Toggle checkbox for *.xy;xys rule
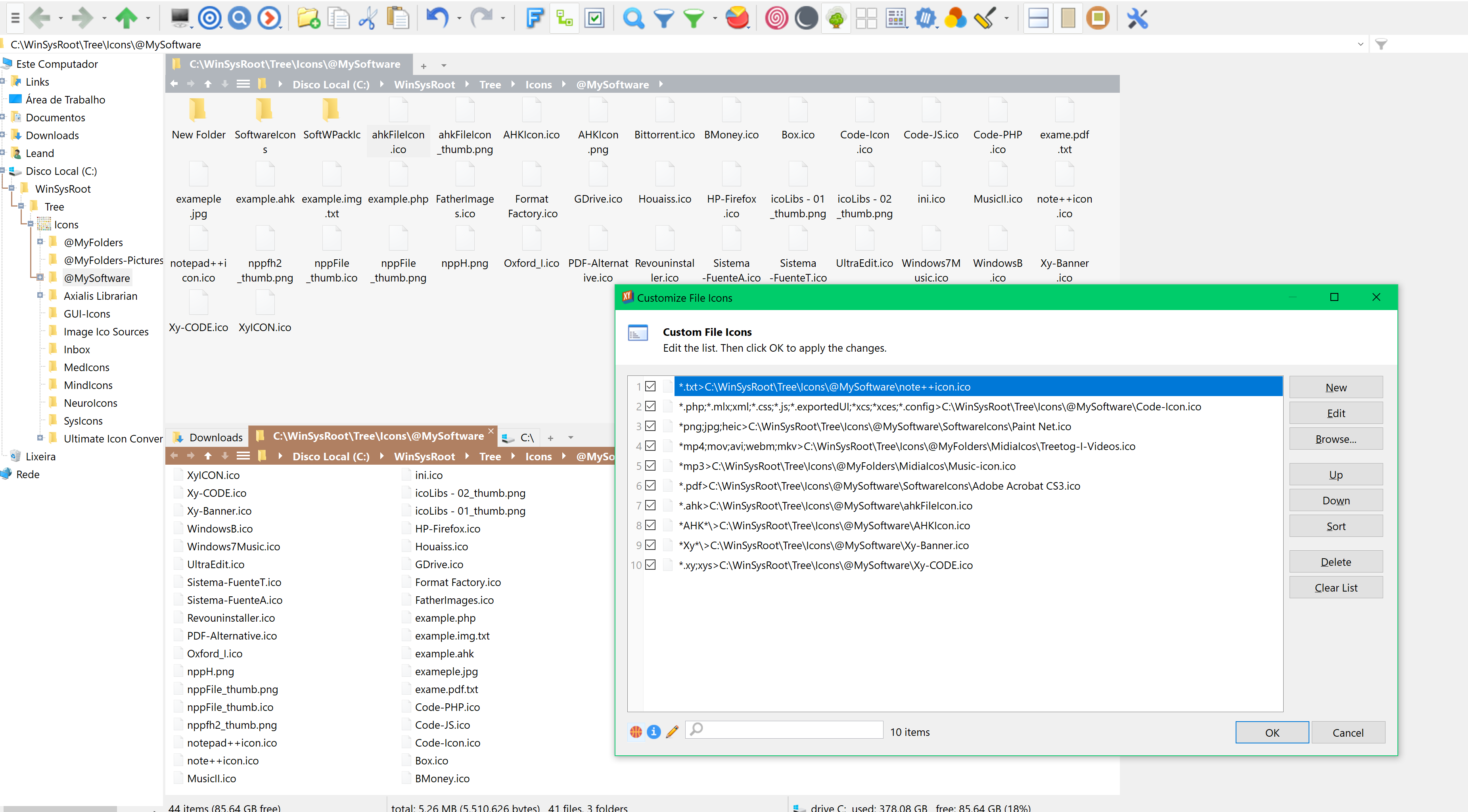 click(x=650, y=565)
